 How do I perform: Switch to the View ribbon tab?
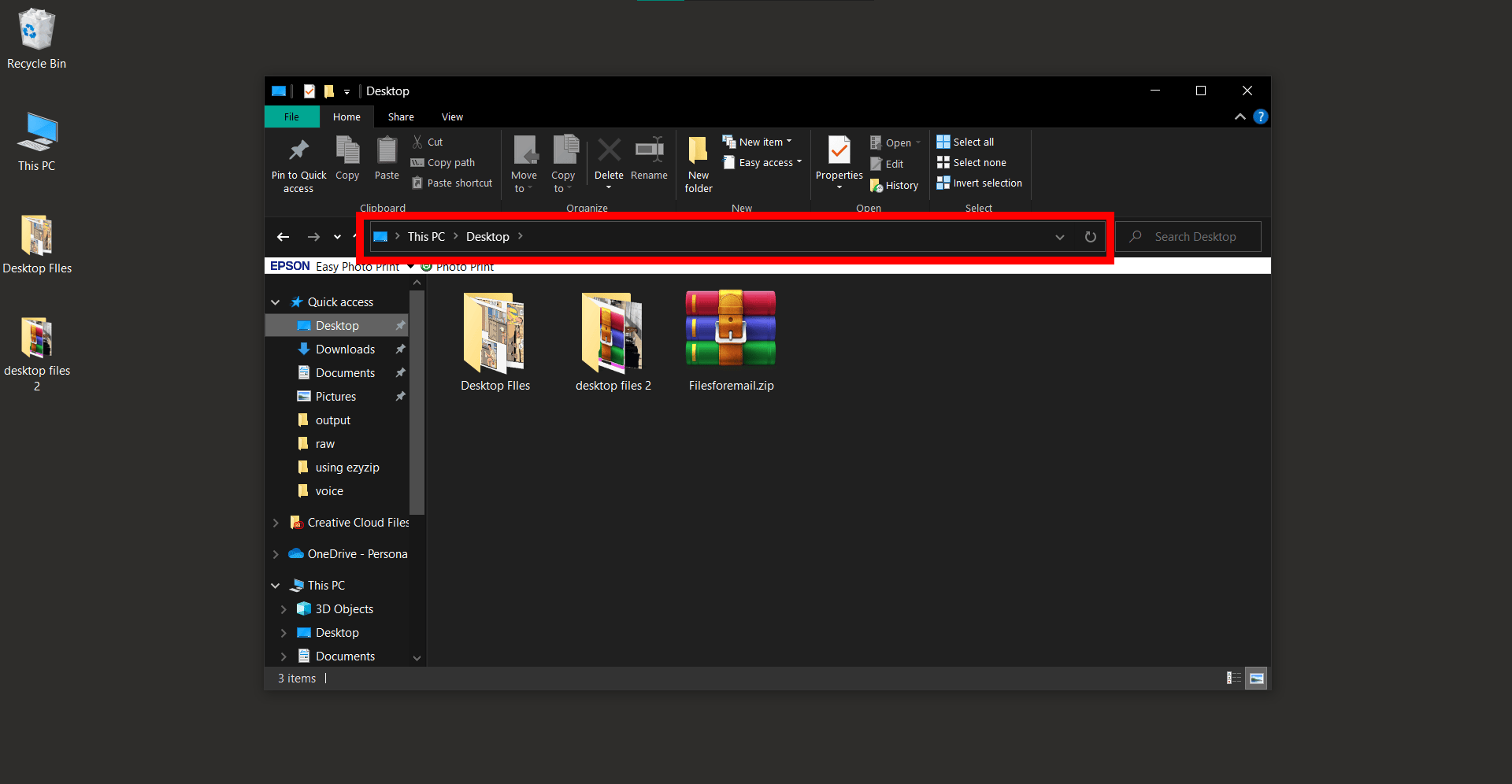pyautogui.click(x=452, y=116)
